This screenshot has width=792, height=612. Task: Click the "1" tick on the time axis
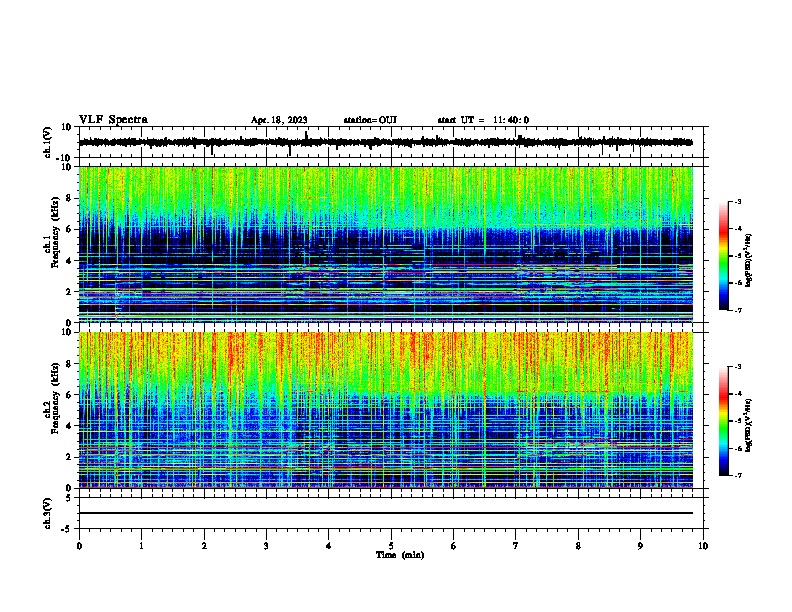coord(141,546)
